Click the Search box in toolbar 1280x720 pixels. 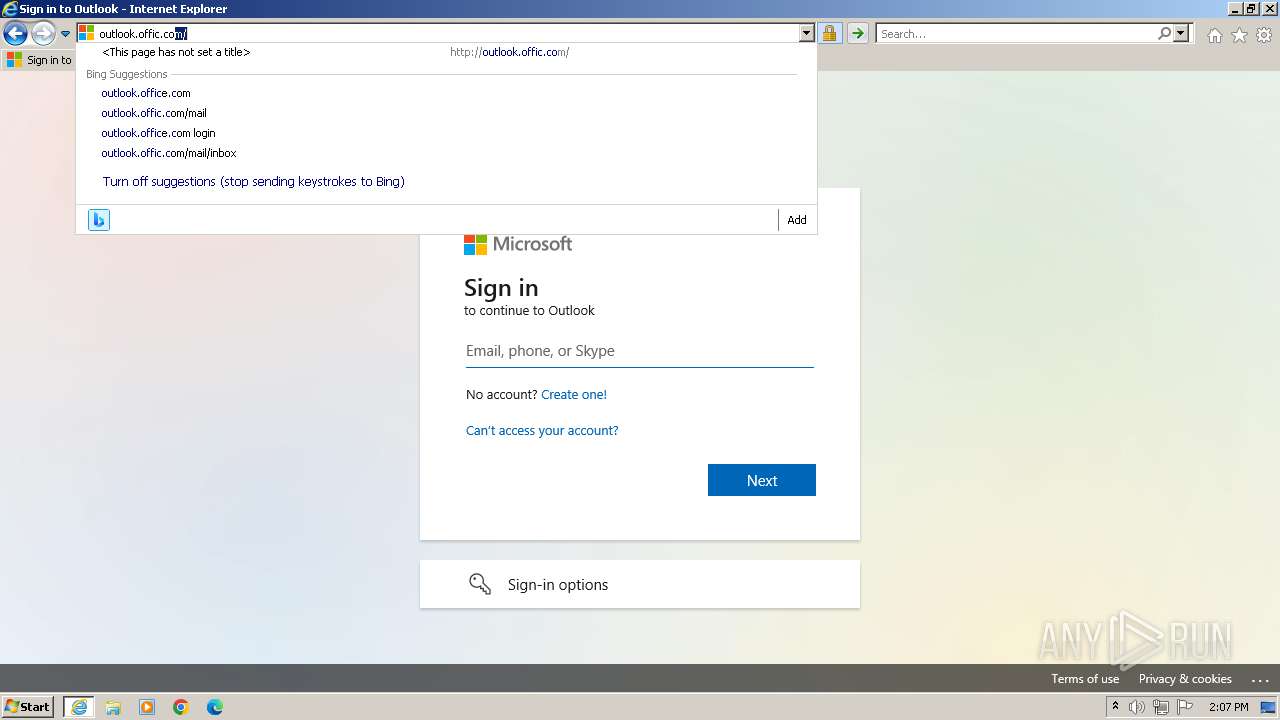[x=1016, y=34]
